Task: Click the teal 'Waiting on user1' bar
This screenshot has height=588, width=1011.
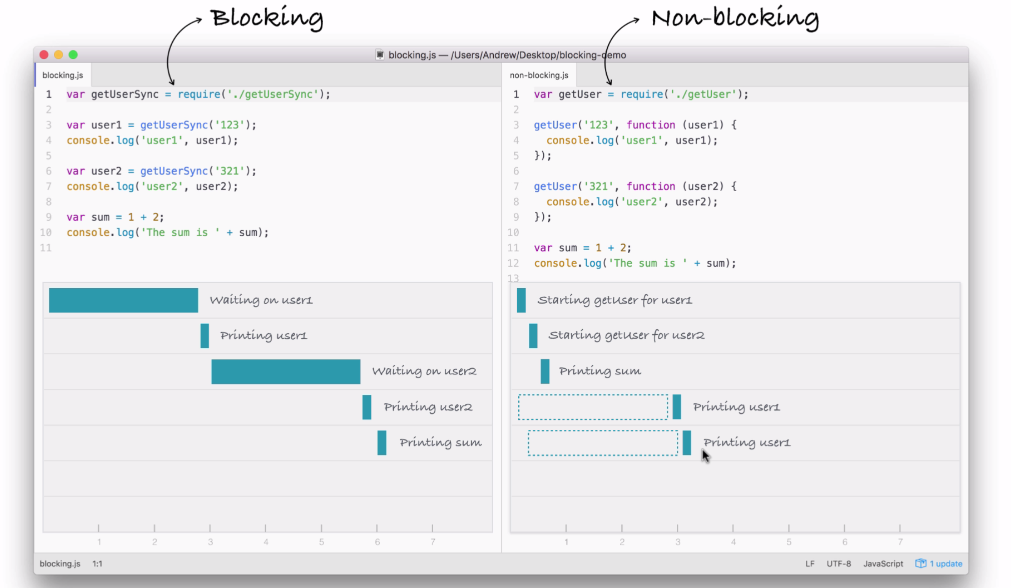Action: point(123,300)
